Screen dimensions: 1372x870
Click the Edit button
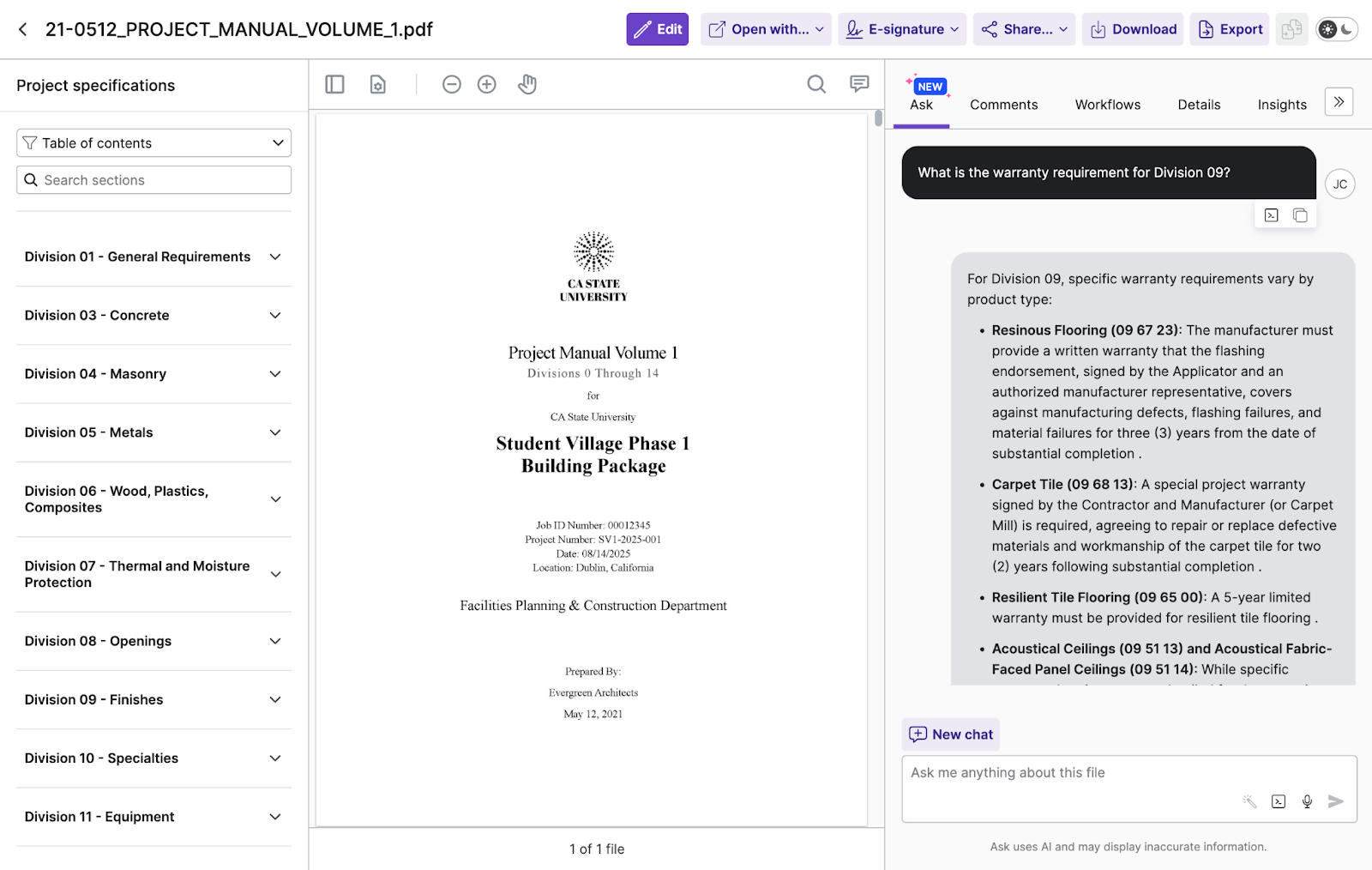pos(658,29)
